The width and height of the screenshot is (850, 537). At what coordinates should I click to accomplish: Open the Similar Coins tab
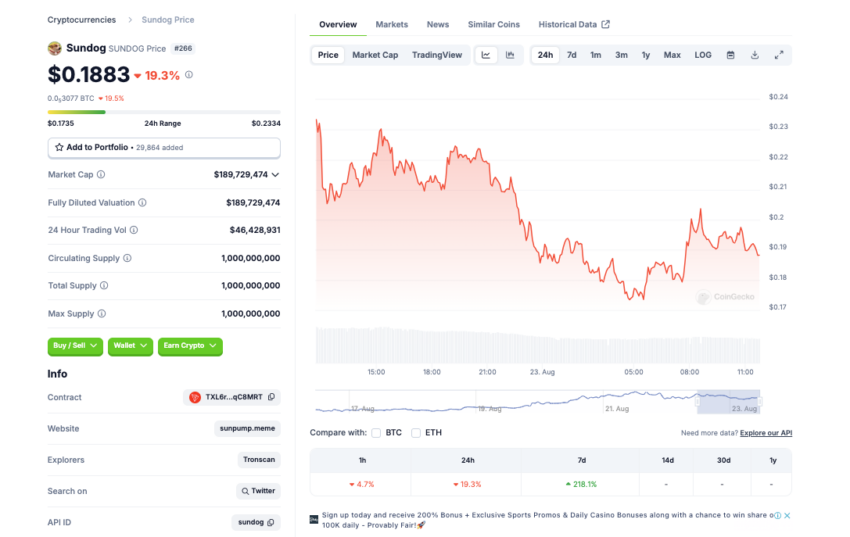click(493, 24)
